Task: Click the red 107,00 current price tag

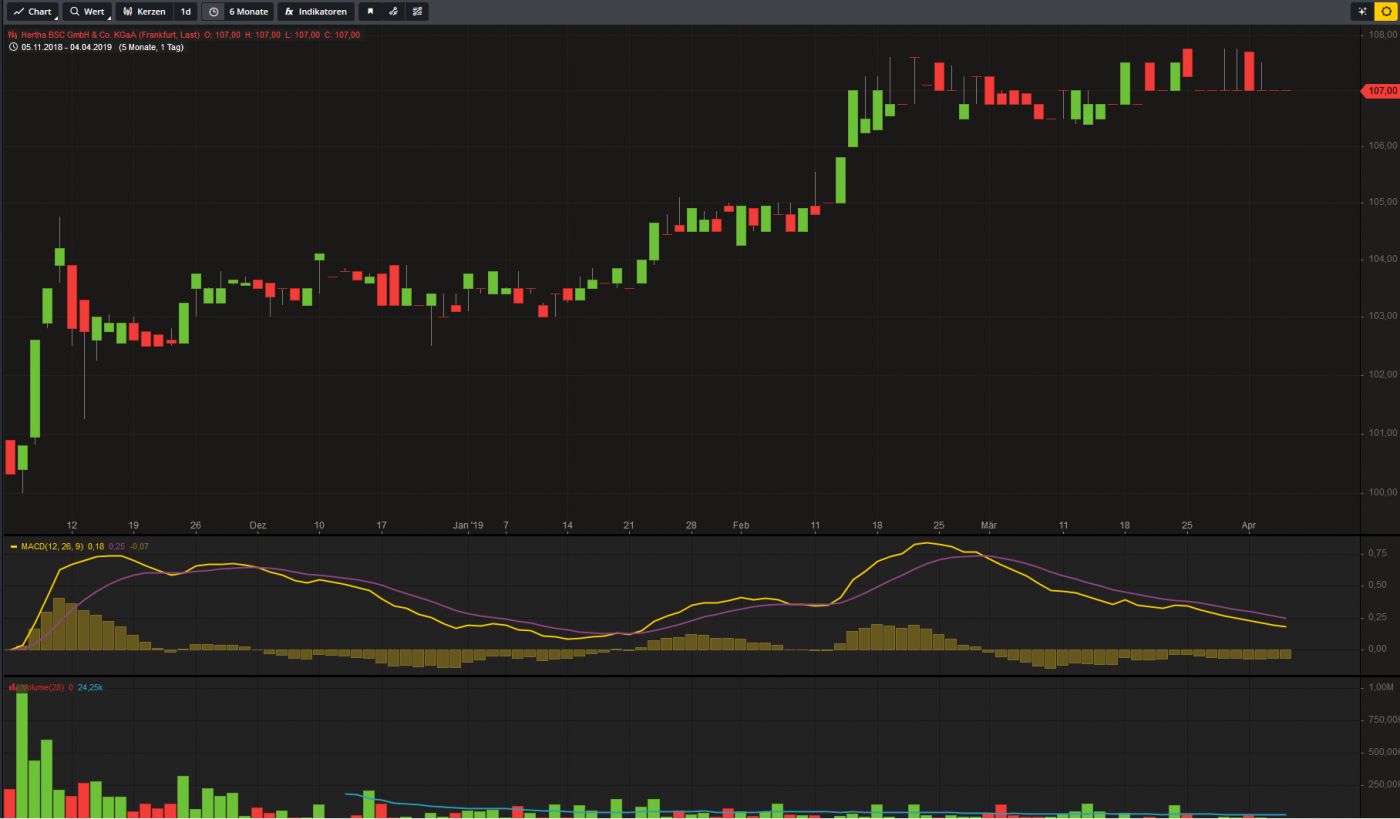Action: (x=1380, y=91)
